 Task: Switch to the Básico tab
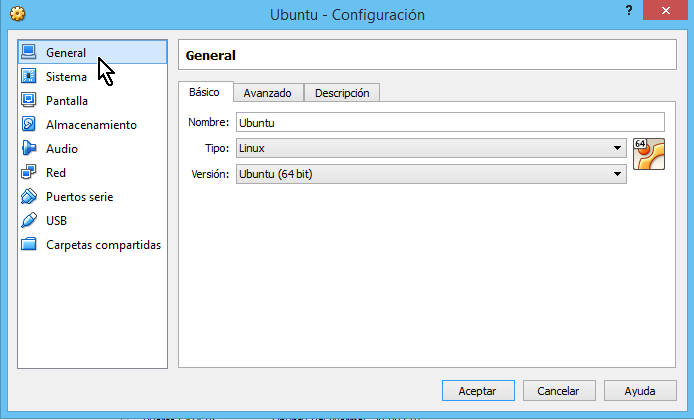click(x=205, y=92)
